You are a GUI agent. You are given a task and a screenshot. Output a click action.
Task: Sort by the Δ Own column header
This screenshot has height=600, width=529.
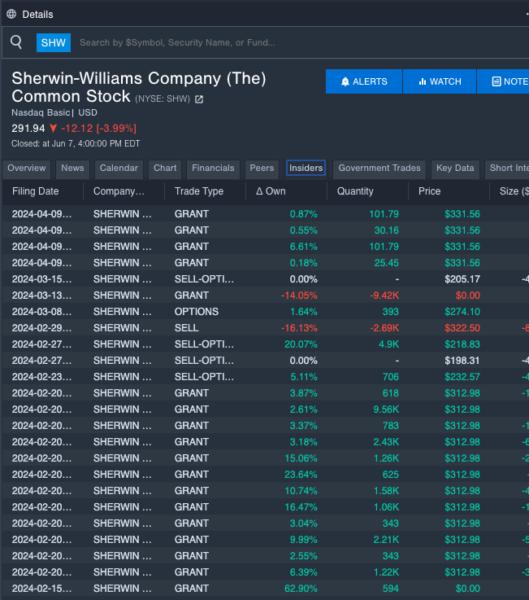[271, 191]
